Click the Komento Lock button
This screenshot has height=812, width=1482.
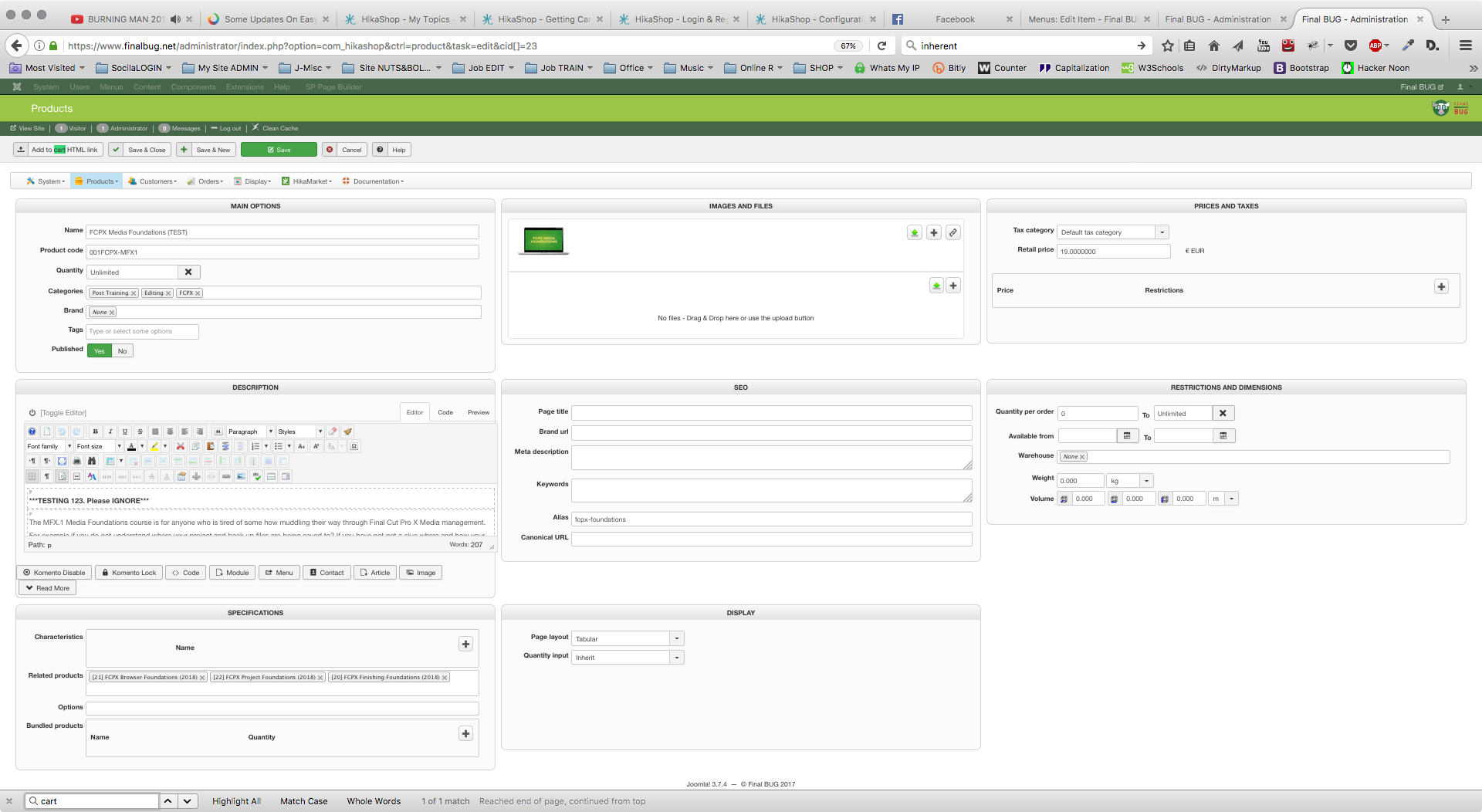[x=129, y=573]
